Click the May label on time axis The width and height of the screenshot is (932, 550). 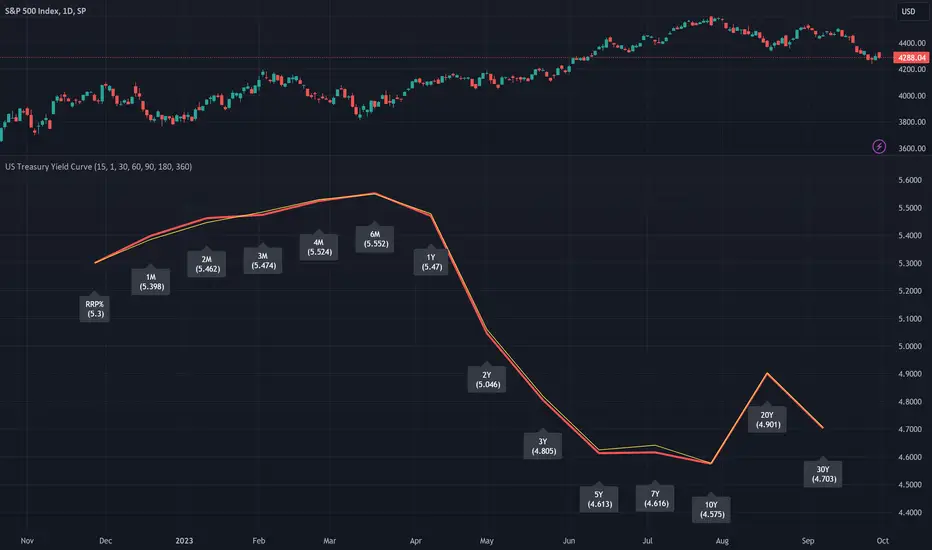(x=487, y=540)
